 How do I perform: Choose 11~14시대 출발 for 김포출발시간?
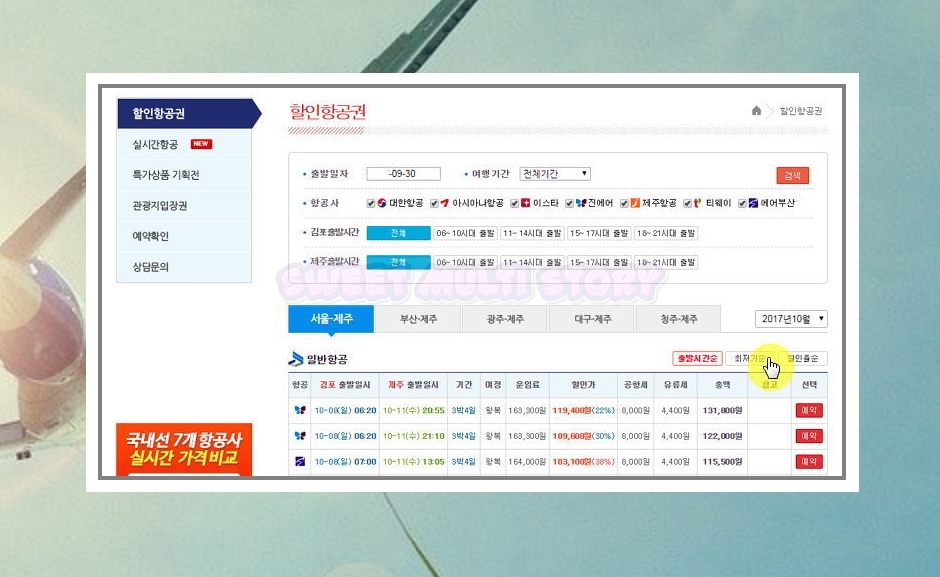click(x=532, y=233)
